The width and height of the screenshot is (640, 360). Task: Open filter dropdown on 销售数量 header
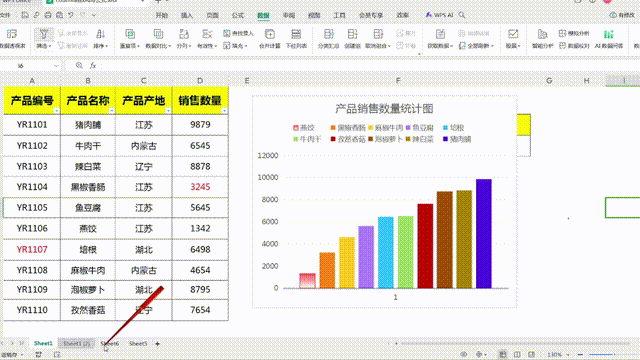tap(224, 111)
